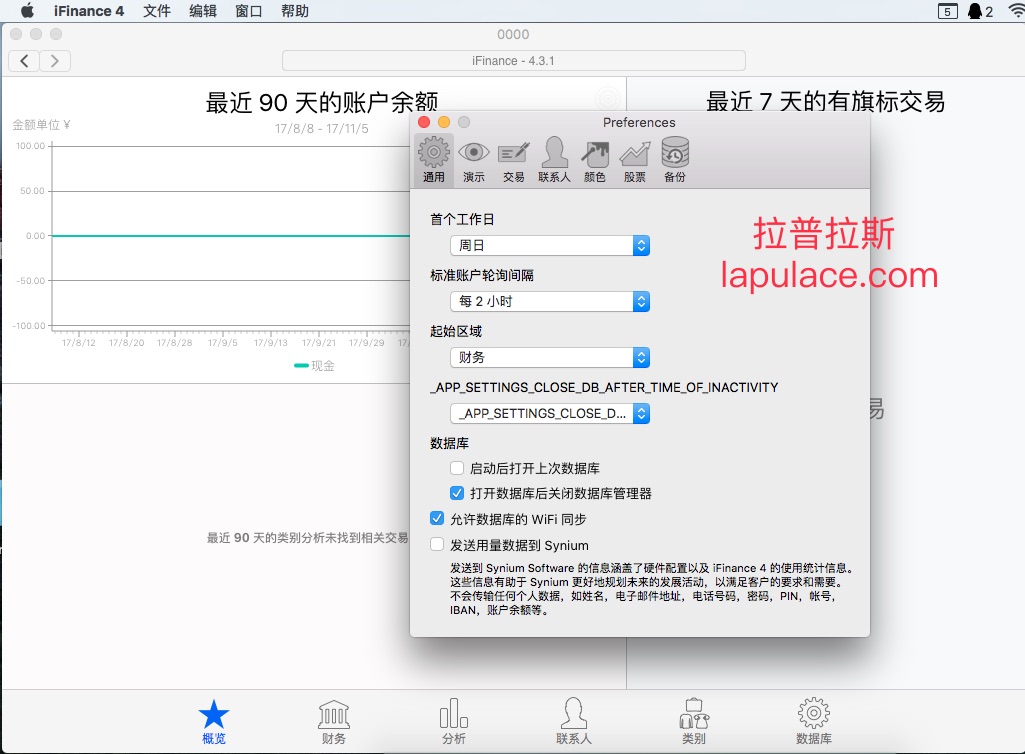This screenshot has width=1025, height=754.
Task: Click the 最近 90 天的类别分析未找到相关交易 message
Action: pyautogui.click(x=307, y=538)
